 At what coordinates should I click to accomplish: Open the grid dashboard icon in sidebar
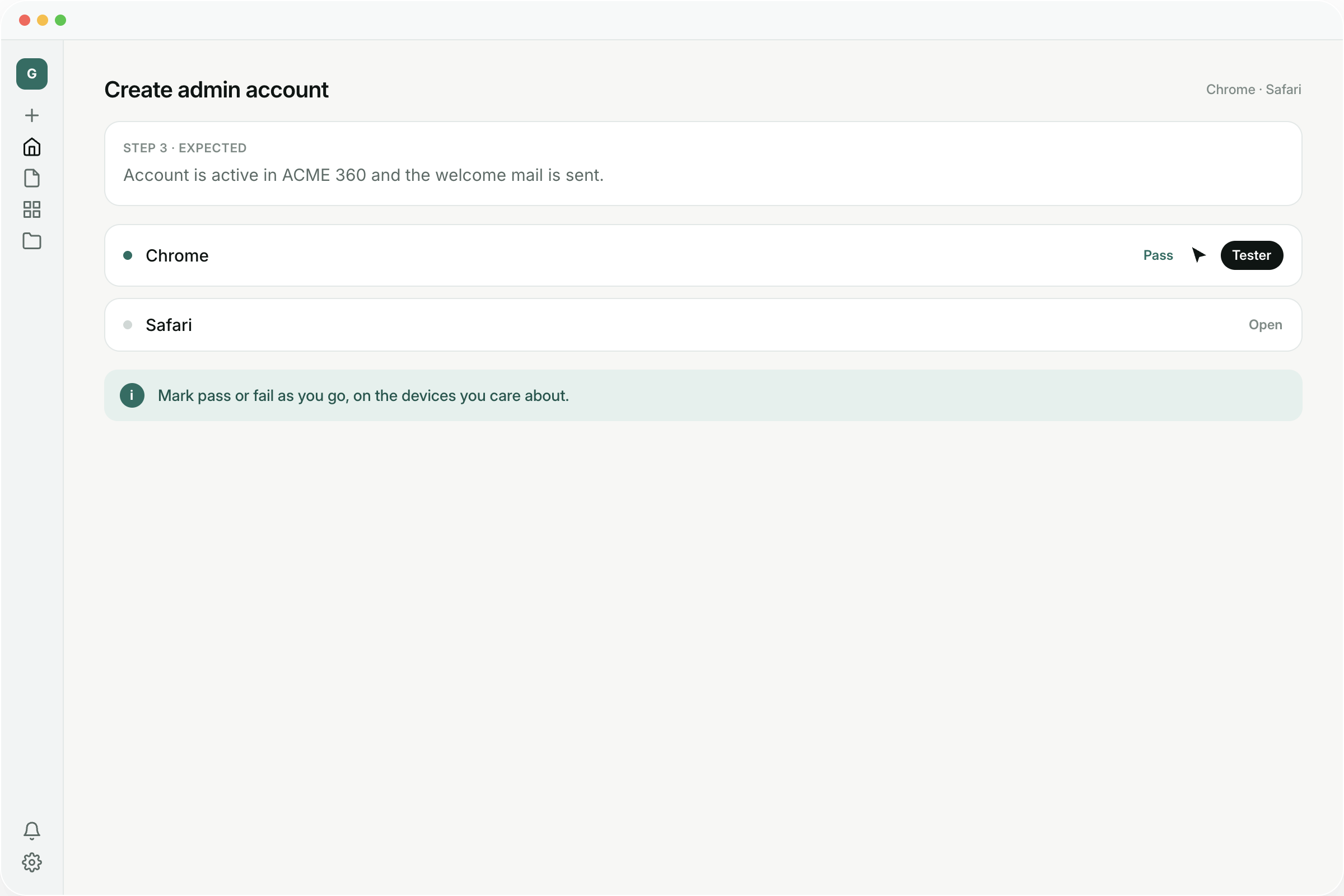(32, 209)
